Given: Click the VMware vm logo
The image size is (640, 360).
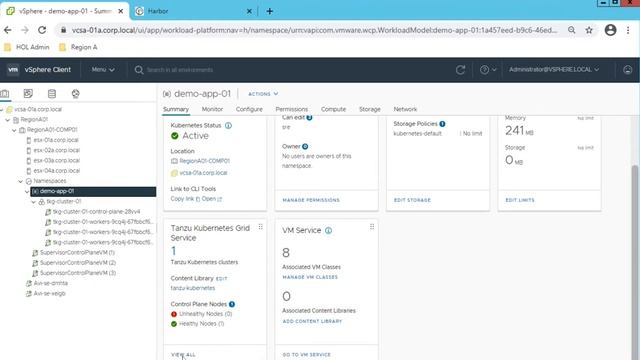Looking at the screenshot, I should [13, 70].
